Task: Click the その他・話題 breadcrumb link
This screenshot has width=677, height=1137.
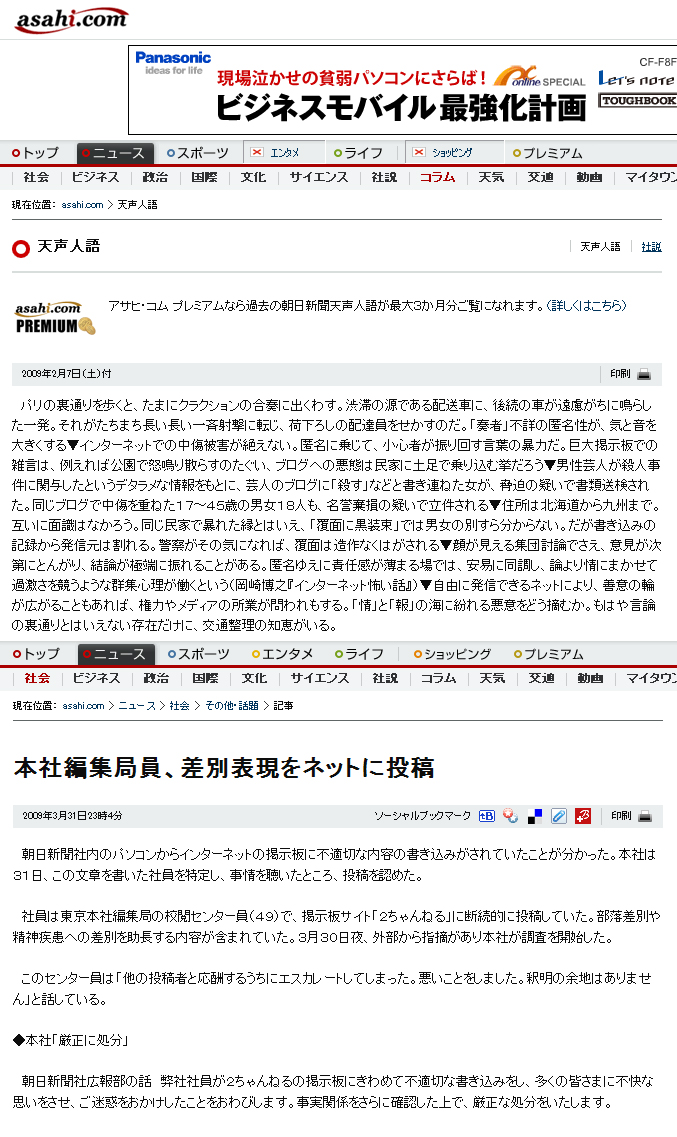Action: pos(232,706)
